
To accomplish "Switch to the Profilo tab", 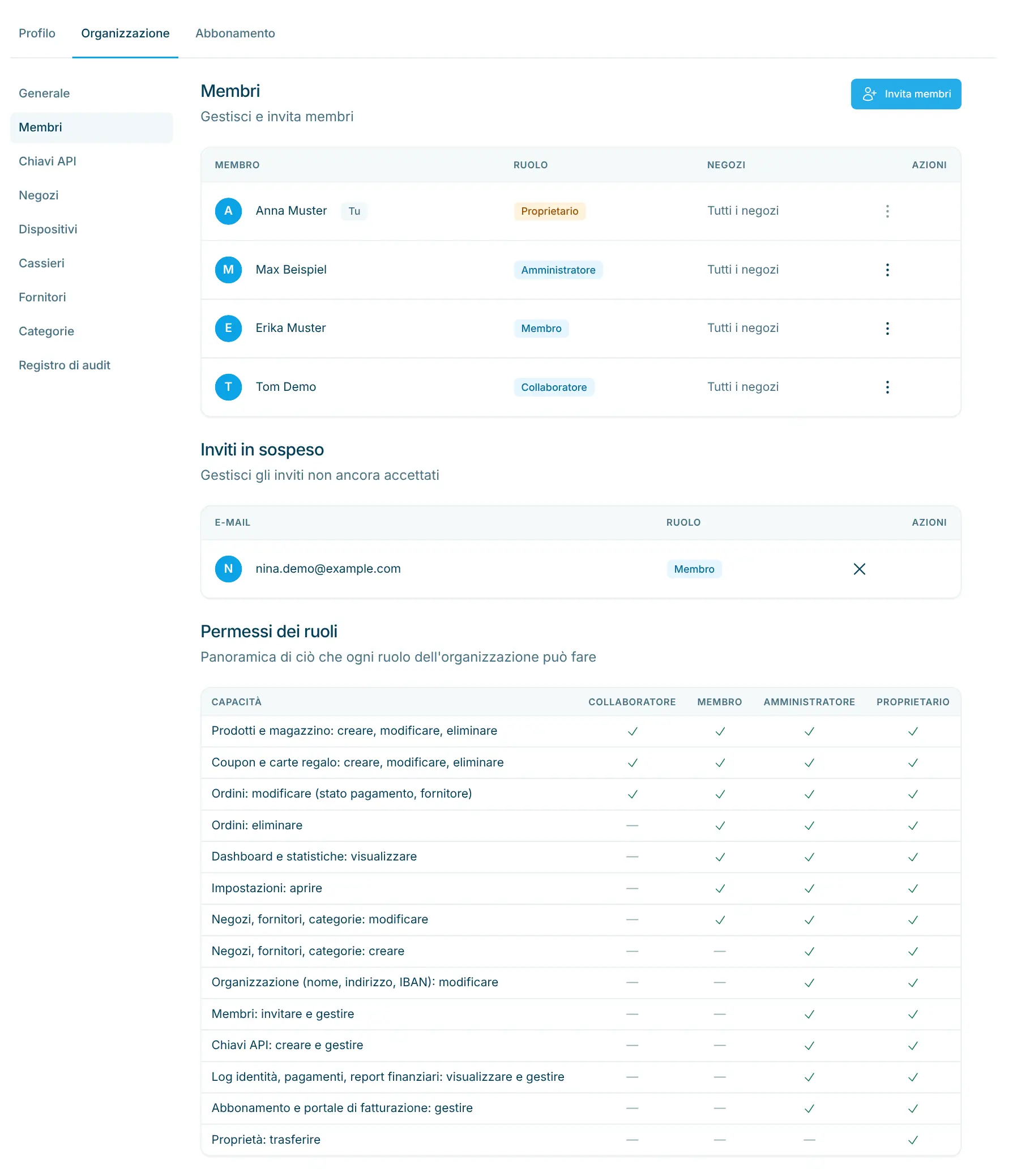I will tap(37, 33).
